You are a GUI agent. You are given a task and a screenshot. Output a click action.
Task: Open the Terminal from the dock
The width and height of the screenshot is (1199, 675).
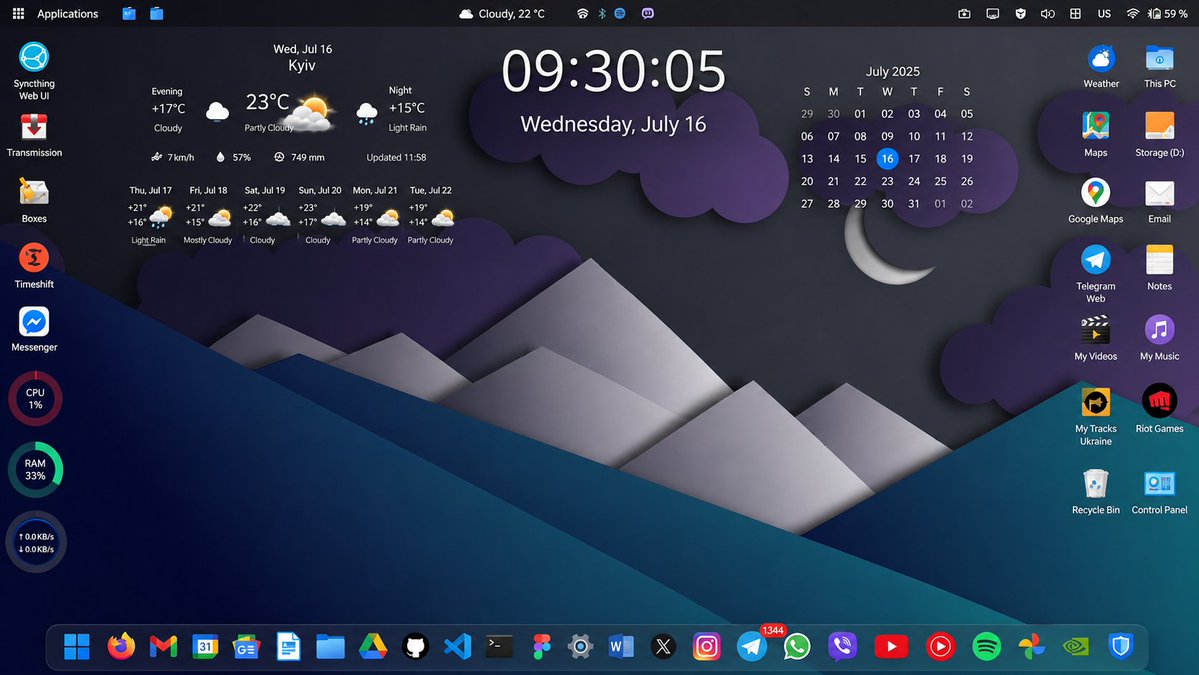[499, 647]
